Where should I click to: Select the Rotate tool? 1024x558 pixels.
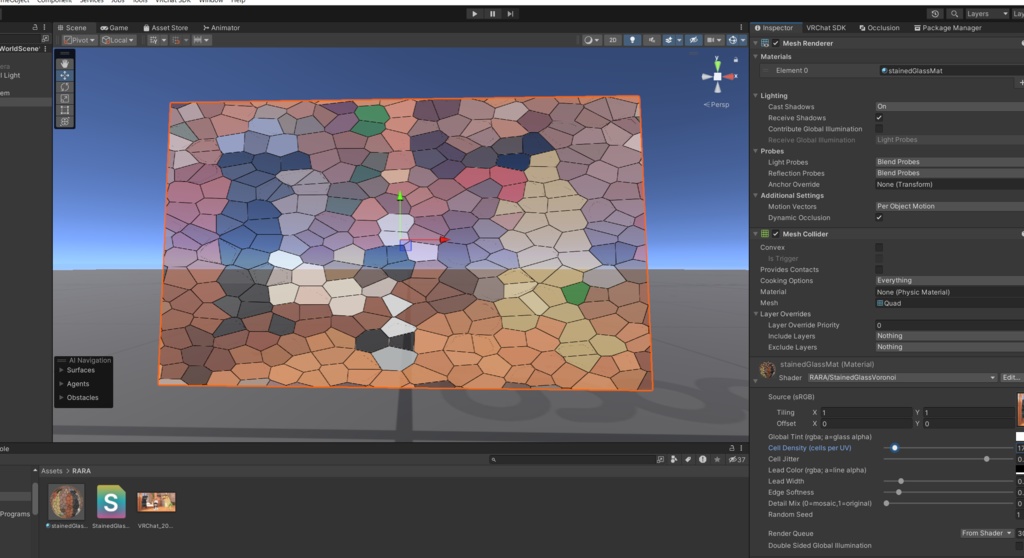65,87
